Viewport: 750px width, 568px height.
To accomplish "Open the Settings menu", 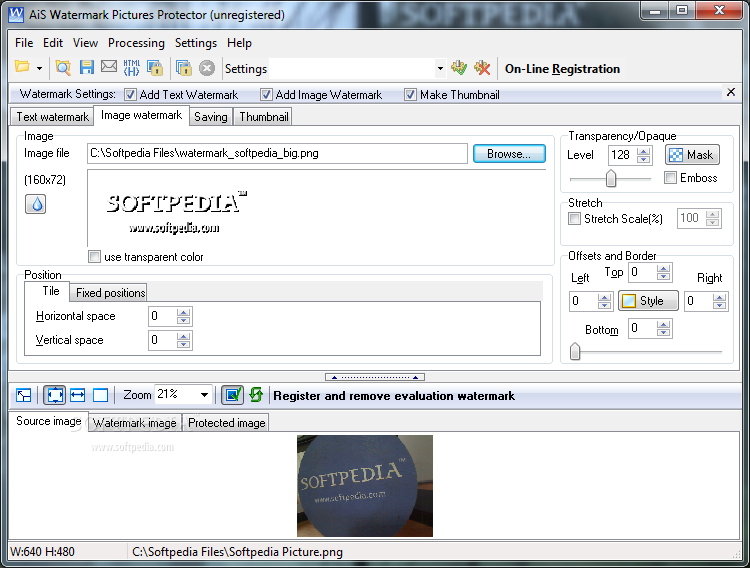I will point(196,43).
